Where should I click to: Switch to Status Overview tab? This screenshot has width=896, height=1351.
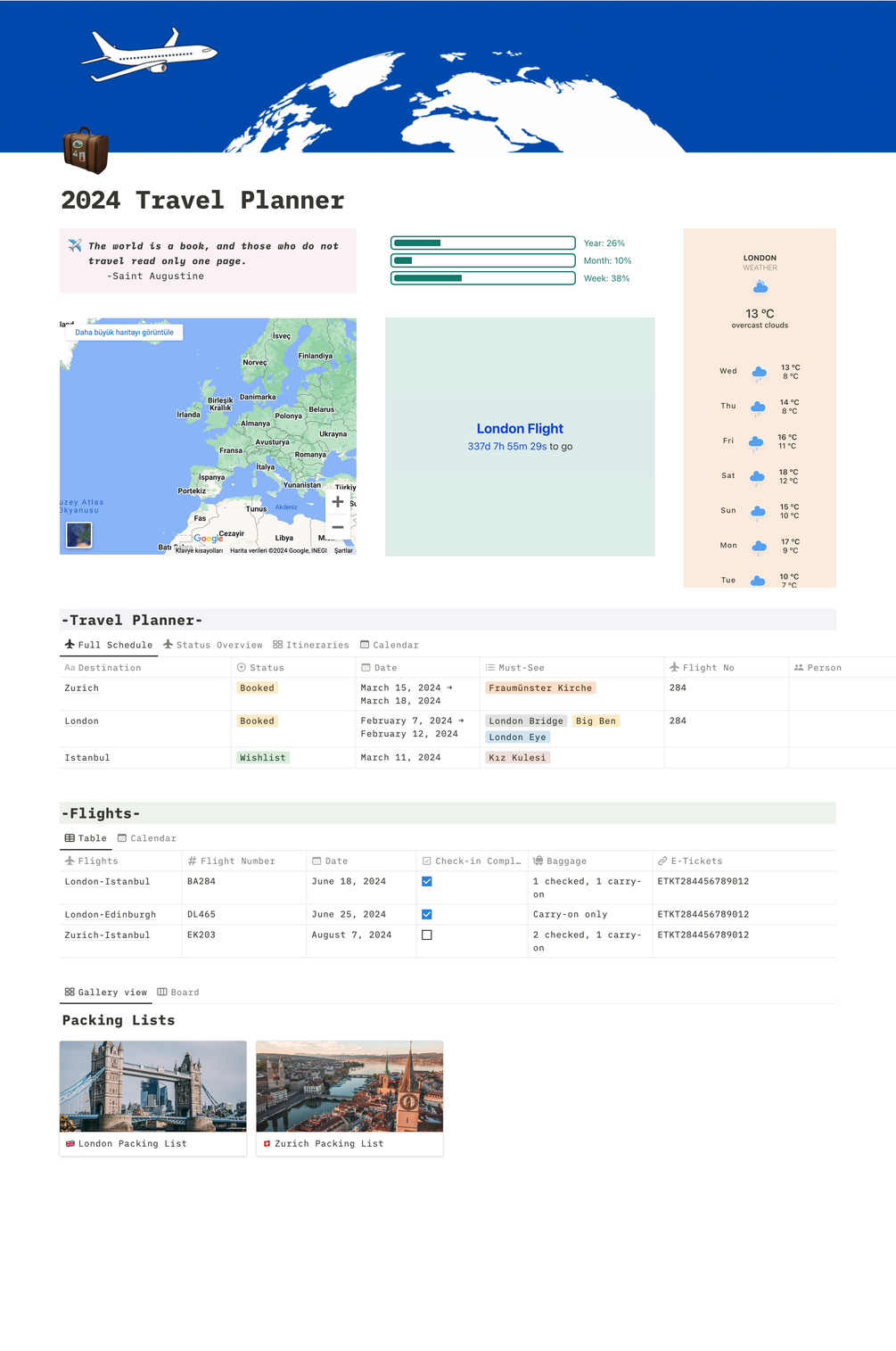[212, 645]
